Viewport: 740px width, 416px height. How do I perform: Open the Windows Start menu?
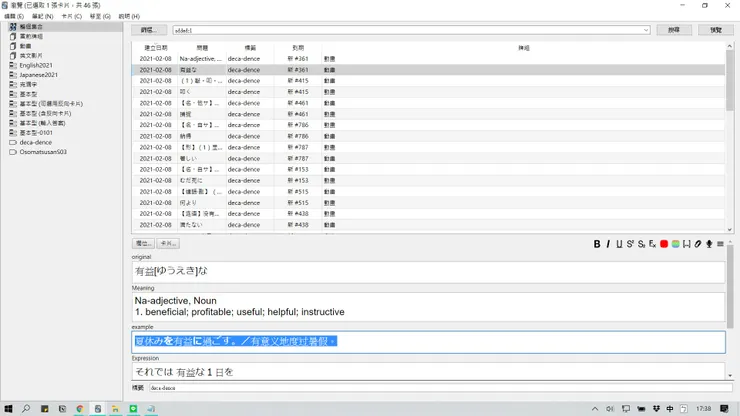coord(8,408)
